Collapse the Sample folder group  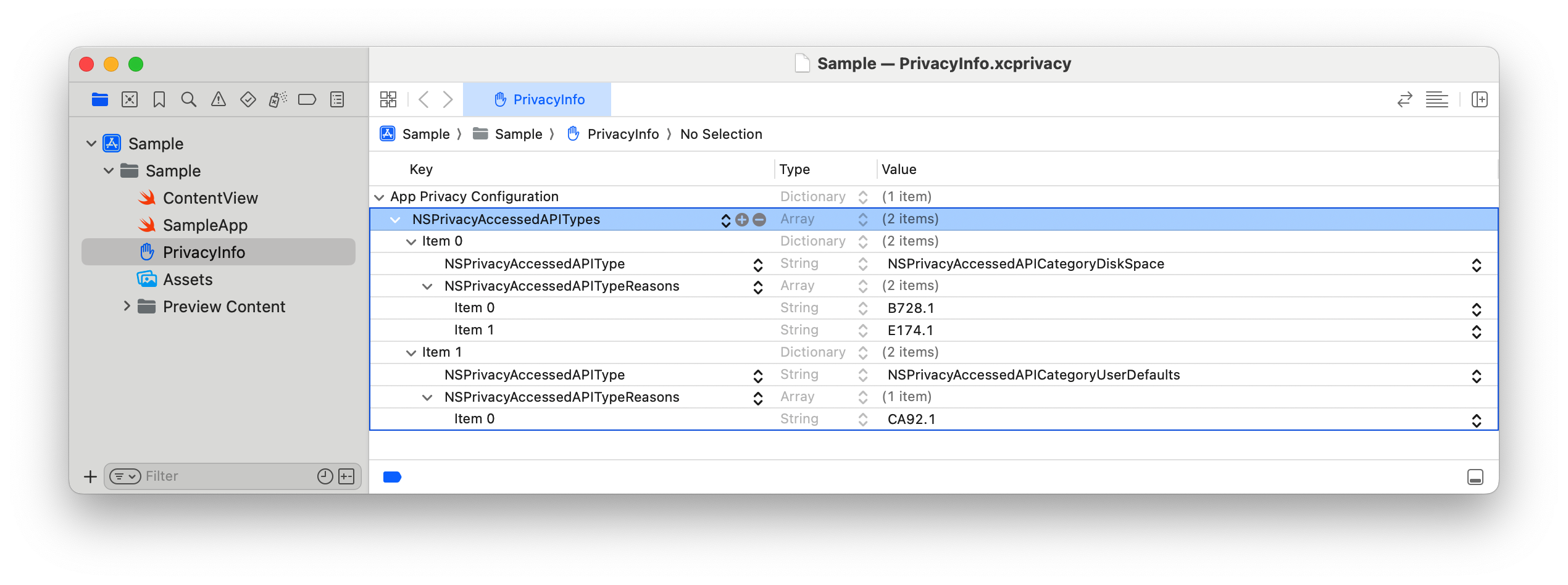109,171
